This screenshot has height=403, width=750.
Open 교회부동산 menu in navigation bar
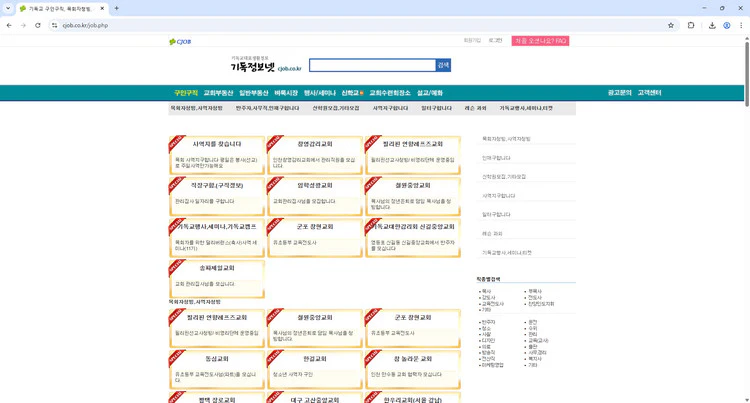(x=218, y=93)
